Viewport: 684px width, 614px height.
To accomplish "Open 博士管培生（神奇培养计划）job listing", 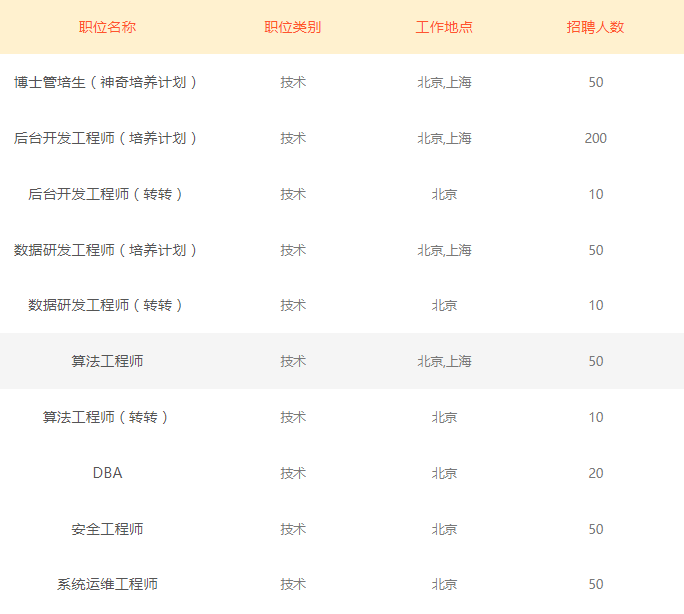I will (x=107, y=82).
